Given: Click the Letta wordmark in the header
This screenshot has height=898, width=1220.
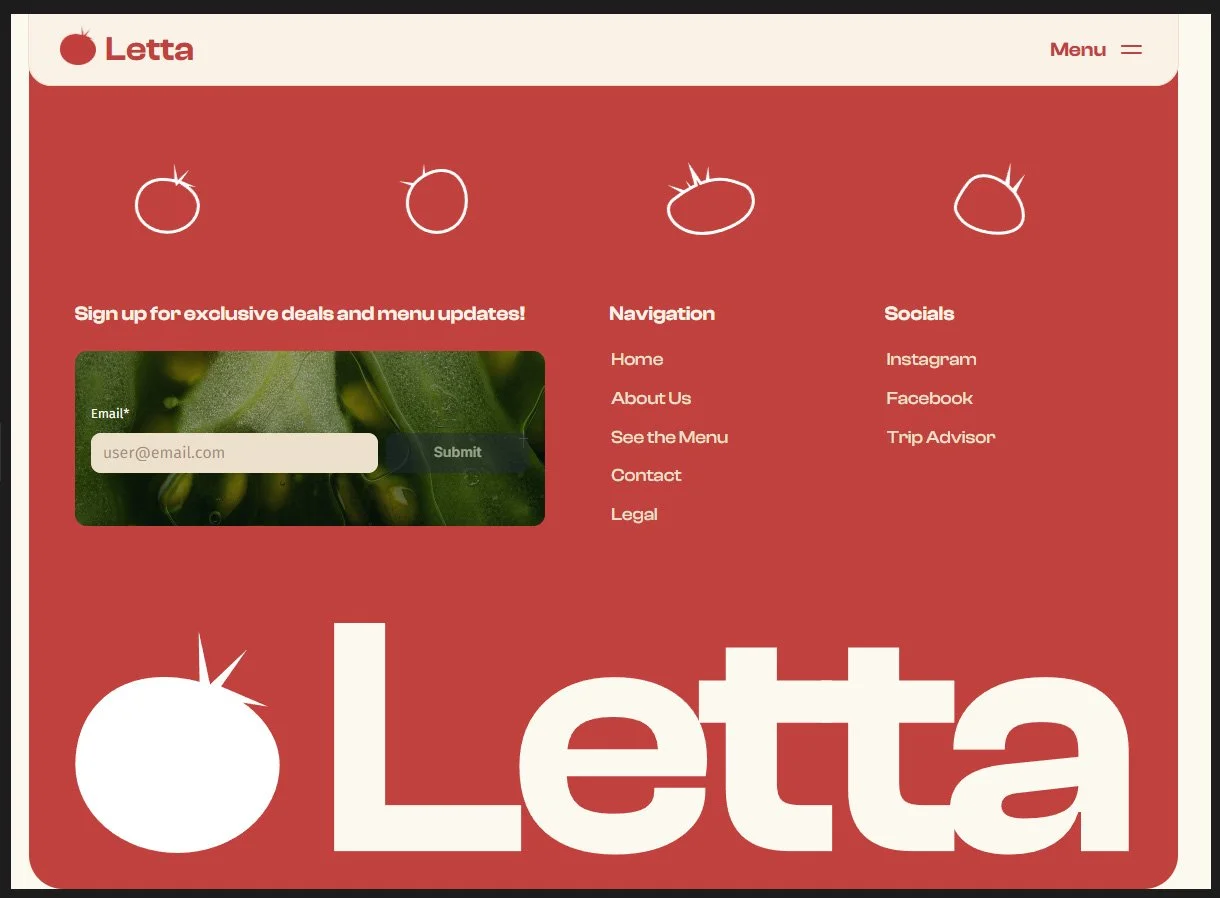Looking at the screenshot, I should point(149,49).
